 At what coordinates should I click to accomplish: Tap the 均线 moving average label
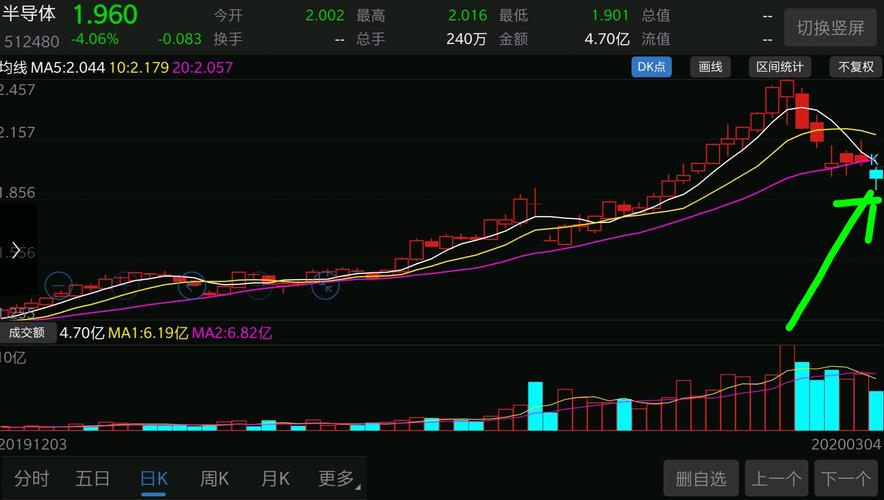14,68
